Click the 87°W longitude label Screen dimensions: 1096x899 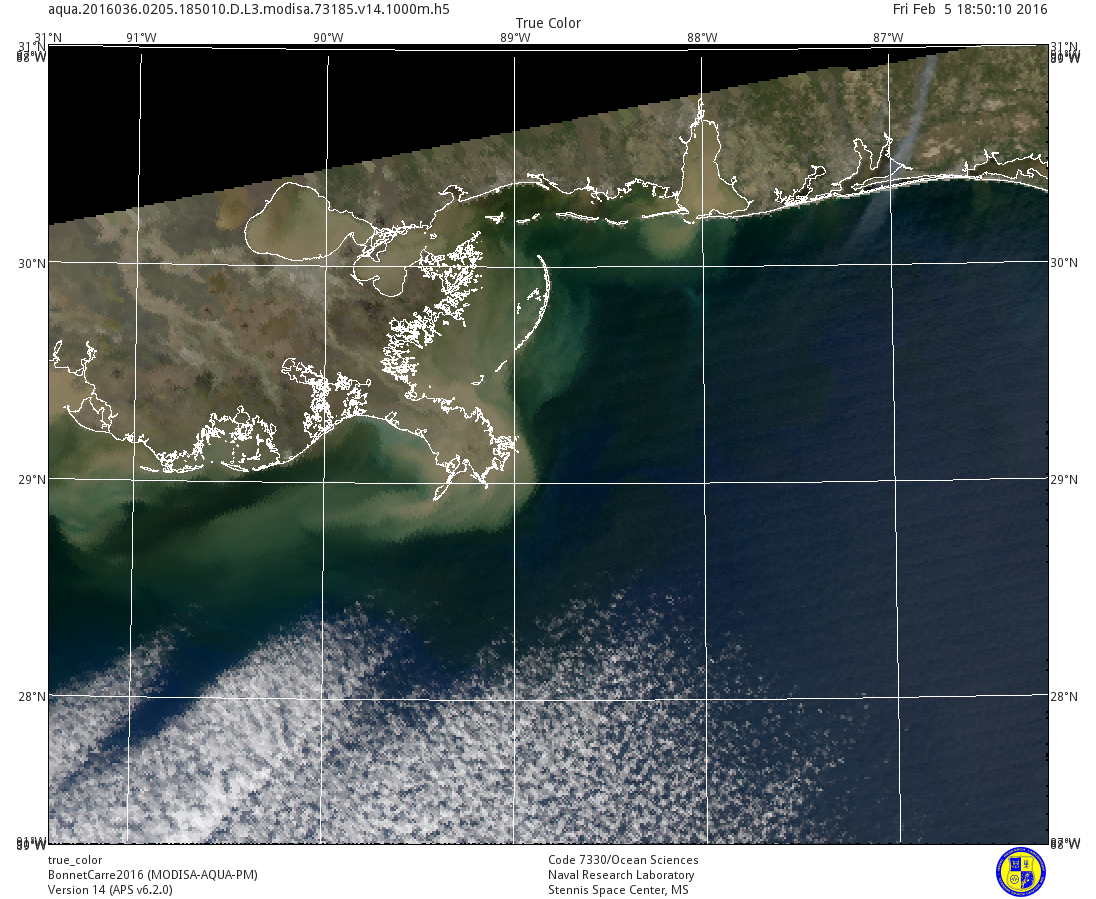tap(888, 38)
